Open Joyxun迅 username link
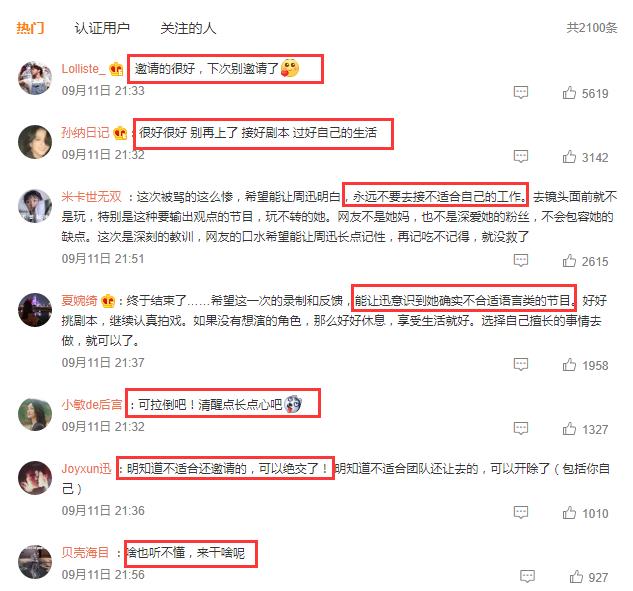Viewport: 633px width, 591px height. pyautogui.click(x=86, y=469)
